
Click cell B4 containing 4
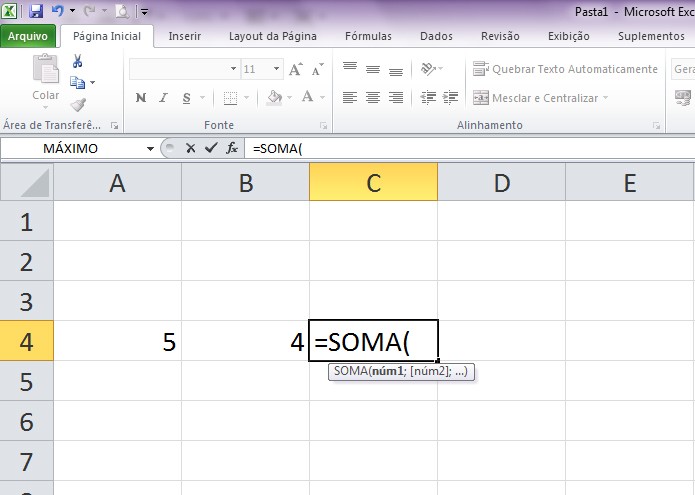tap(245, 341)
